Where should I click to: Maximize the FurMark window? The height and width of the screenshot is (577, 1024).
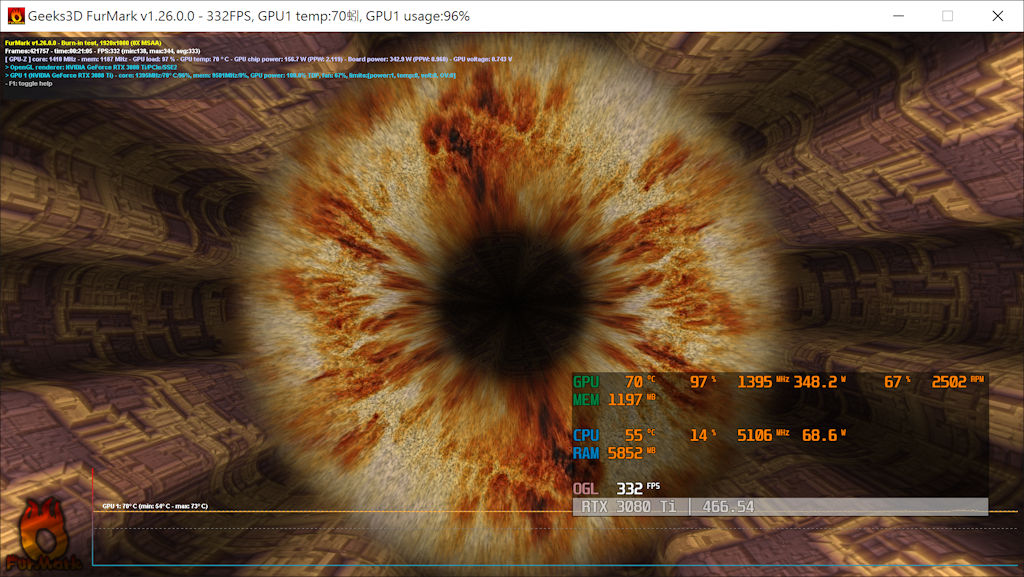point(948,16)
